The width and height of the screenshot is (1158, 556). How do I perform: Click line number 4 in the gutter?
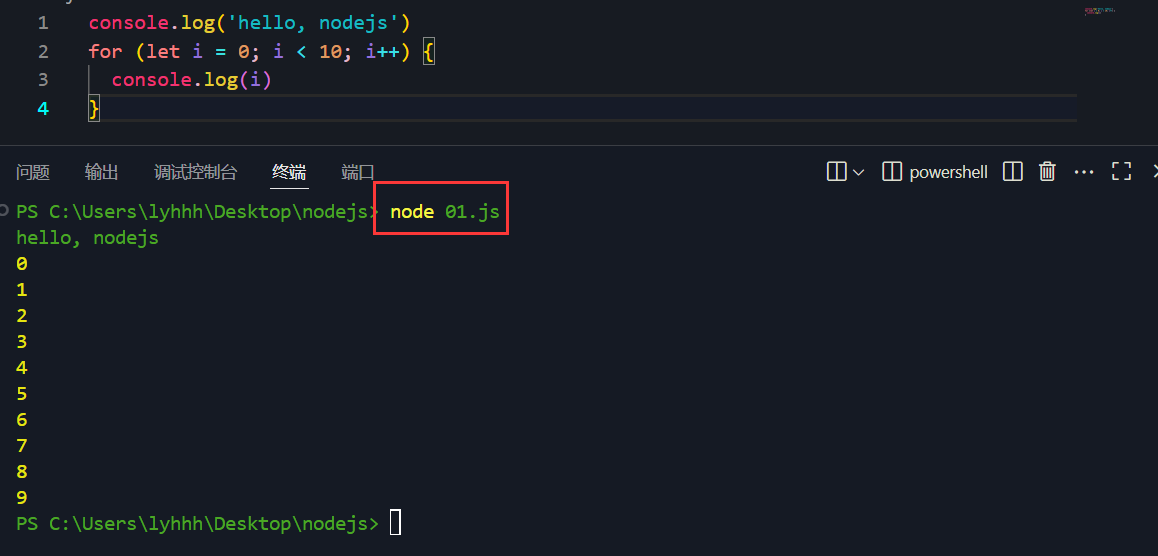[43, 109]
